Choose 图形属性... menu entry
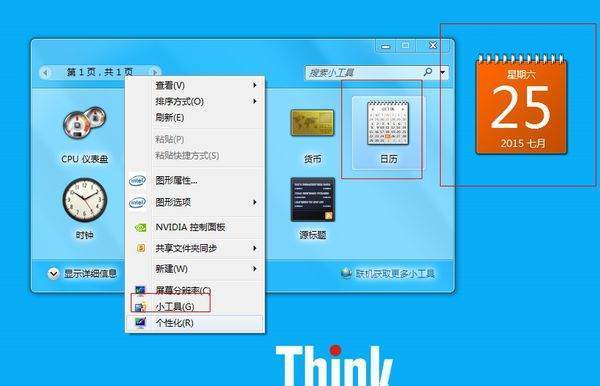Image resolution: width=600 pixels, height=386 pixels. coord(195,180)
